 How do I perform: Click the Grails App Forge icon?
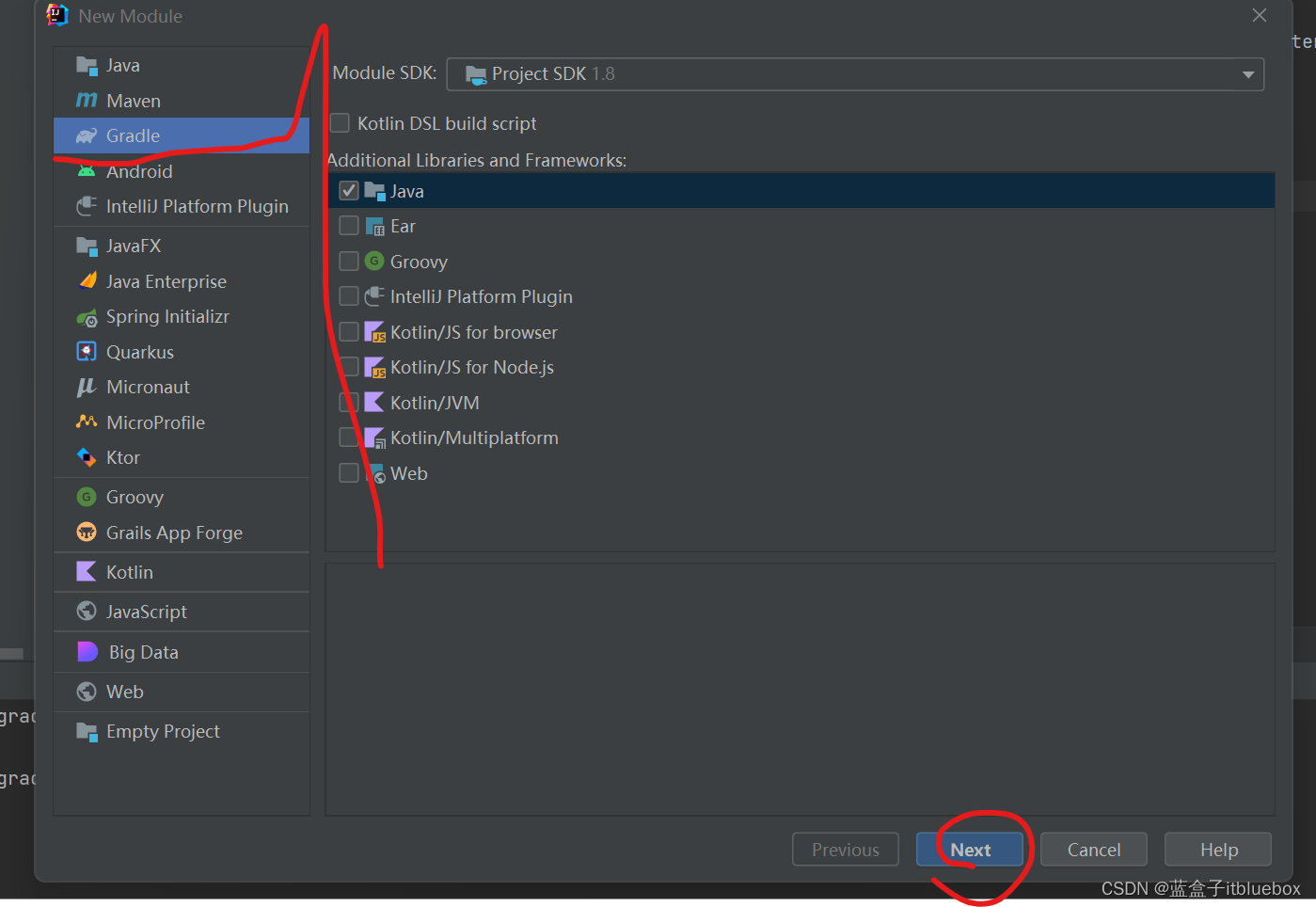tap(87, 533)
